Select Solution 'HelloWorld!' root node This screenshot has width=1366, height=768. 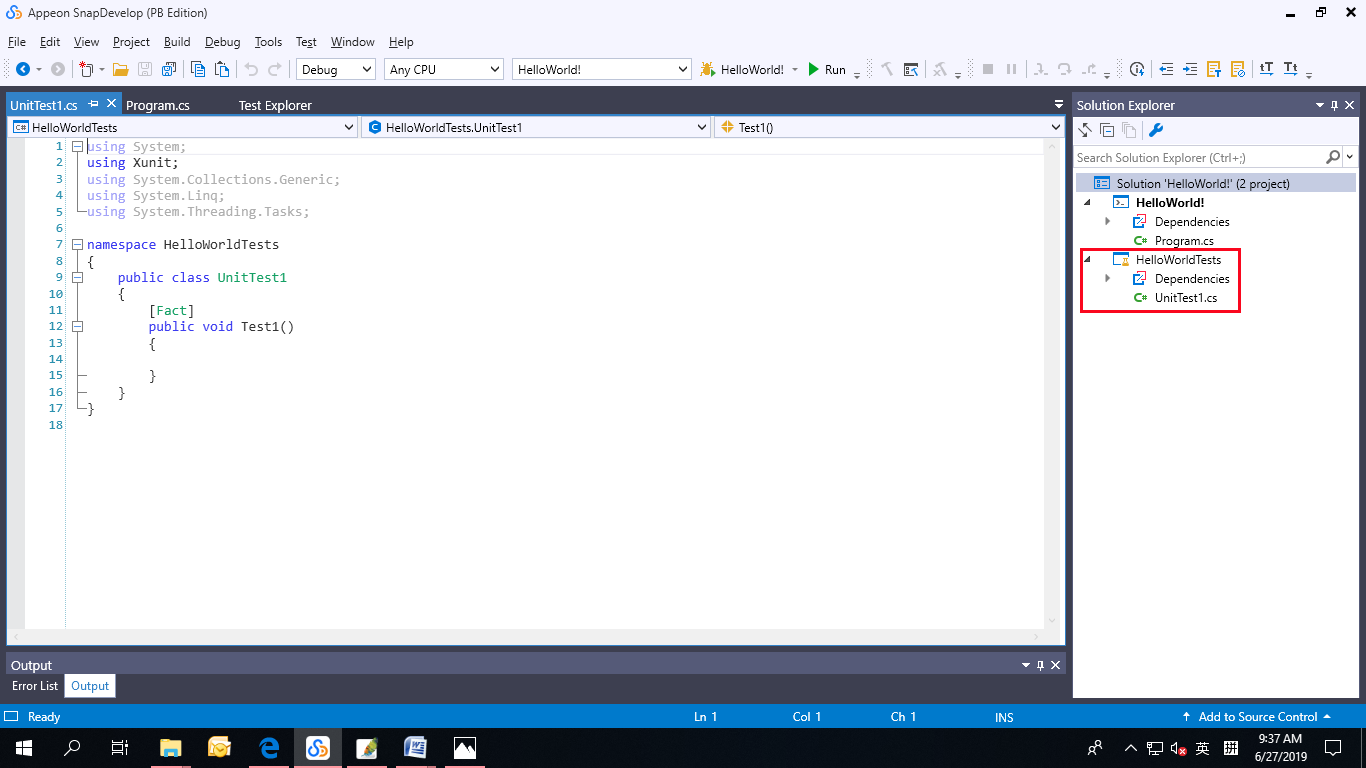point(1203,183)
